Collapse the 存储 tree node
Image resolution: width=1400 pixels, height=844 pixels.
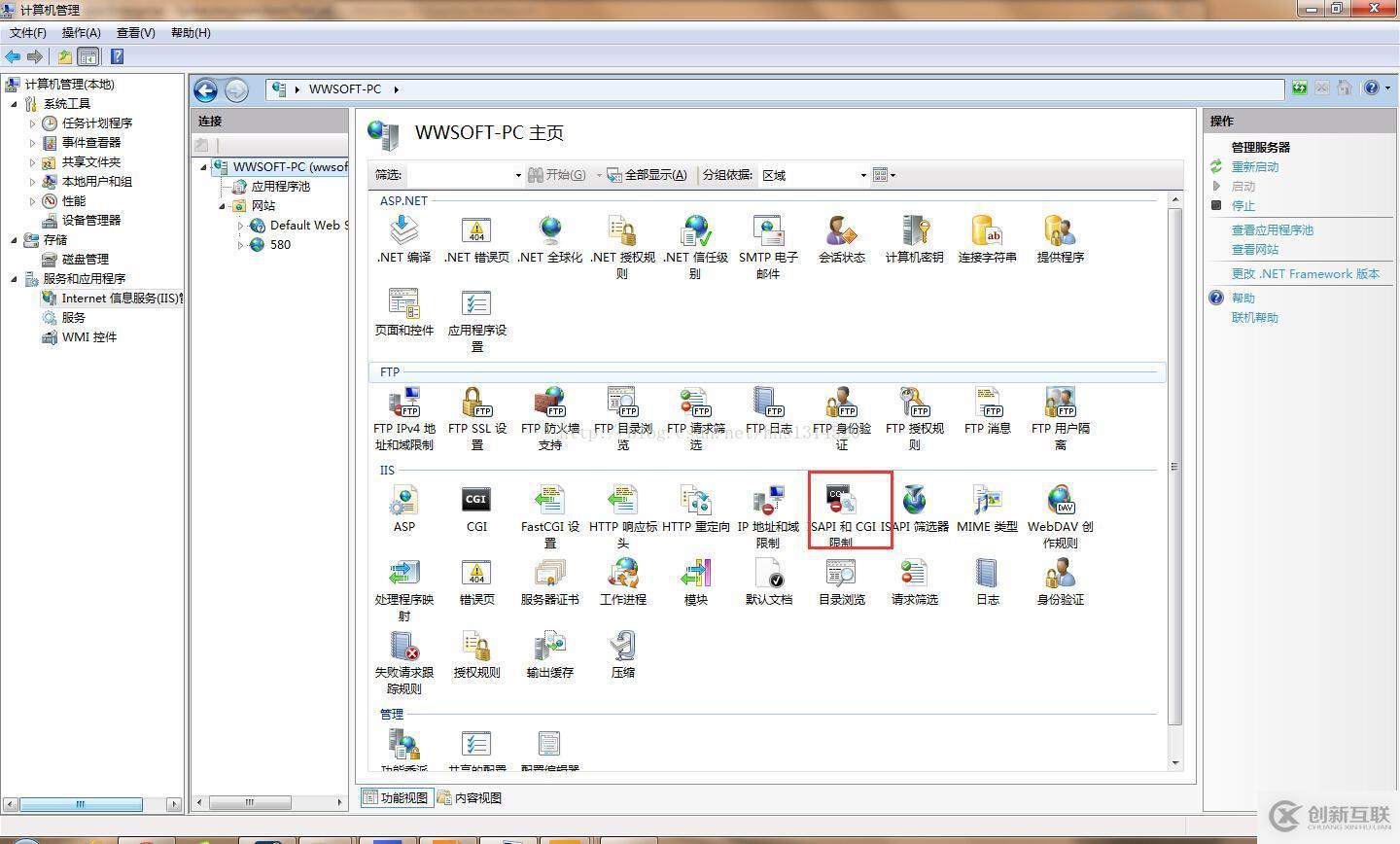coord(14,240)
